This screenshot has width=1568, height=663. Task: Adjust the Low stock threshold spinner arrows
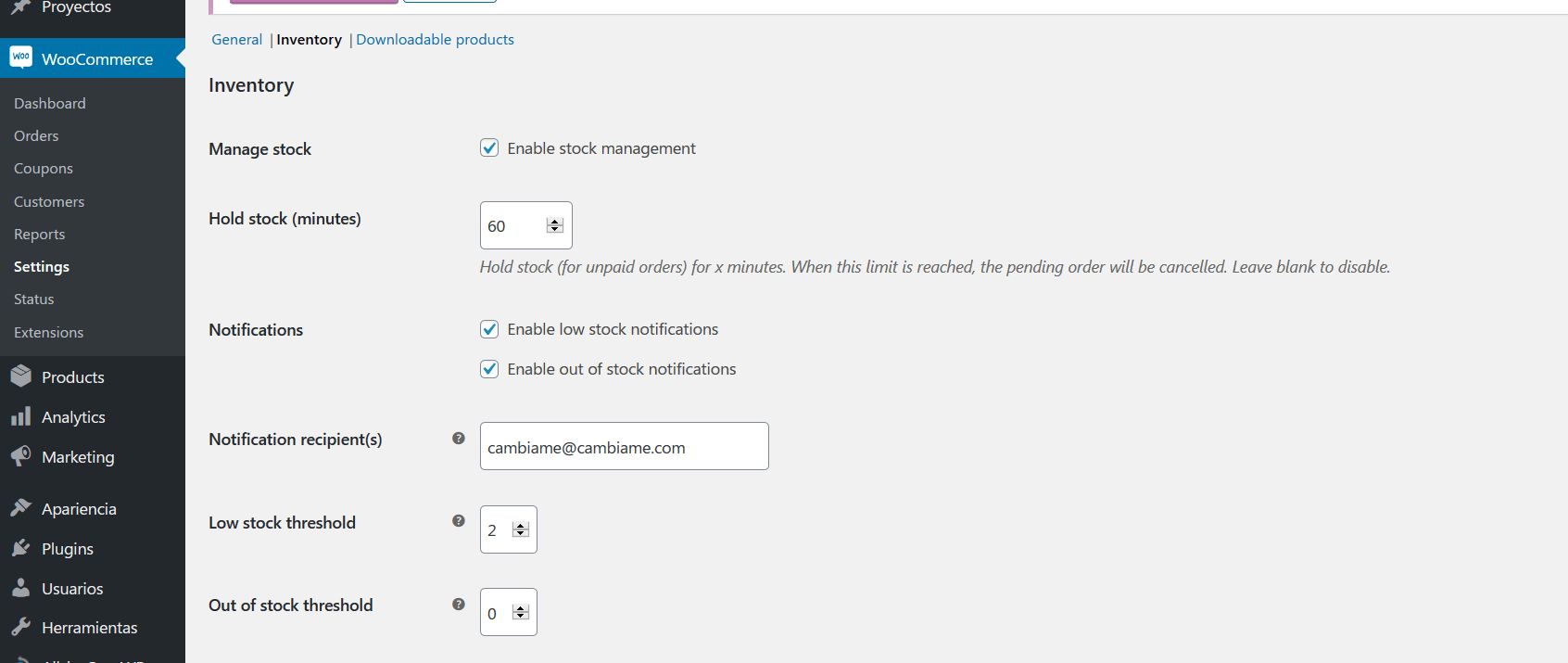tap(521, 529)
